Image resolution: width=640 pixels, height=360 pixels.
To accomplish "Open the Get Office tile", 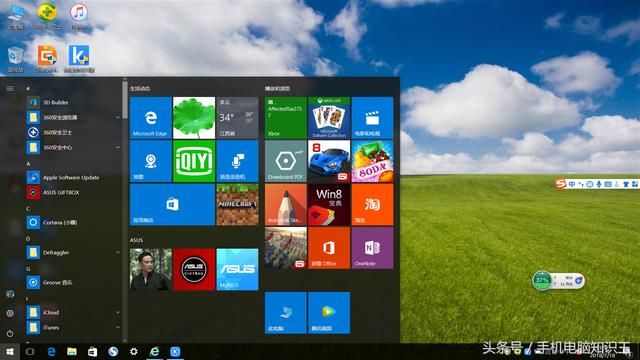I will [x=329, y=248].
